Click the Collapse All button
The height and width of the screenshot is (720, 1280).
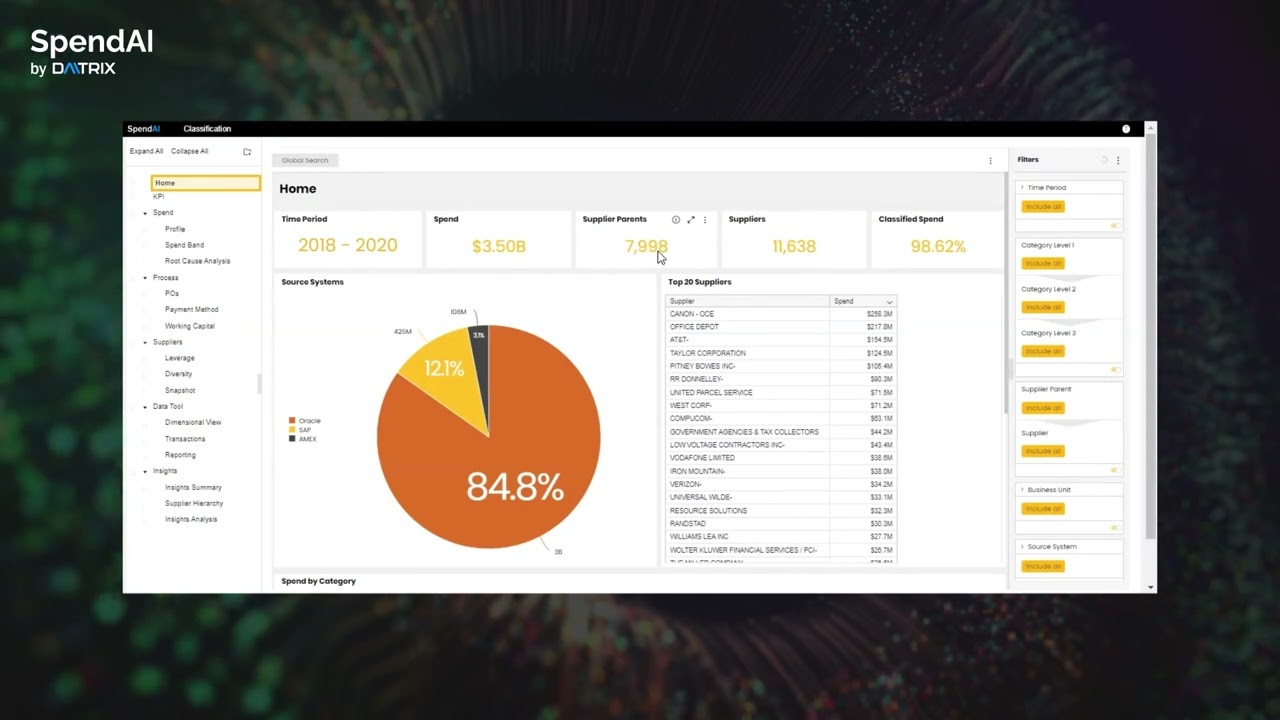click(x=189, y=152)
